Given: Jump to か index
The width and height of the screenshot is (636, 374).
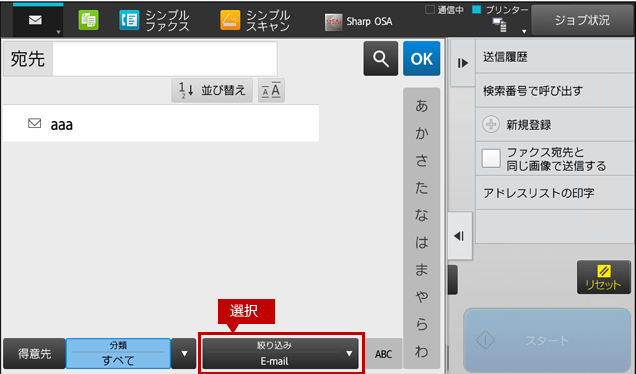Looking at the screenshot, I should click(x=421, y=133).
